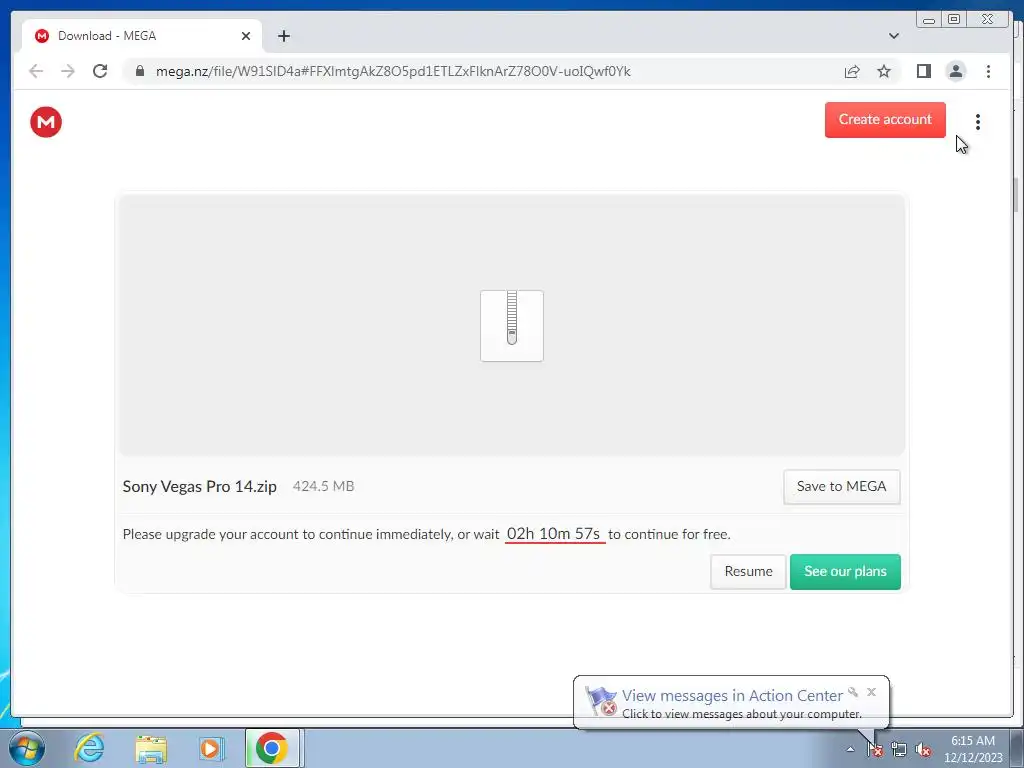Click the 02h 10m 57s wait timer
The image size is (1024, 768).
(554, 534)
